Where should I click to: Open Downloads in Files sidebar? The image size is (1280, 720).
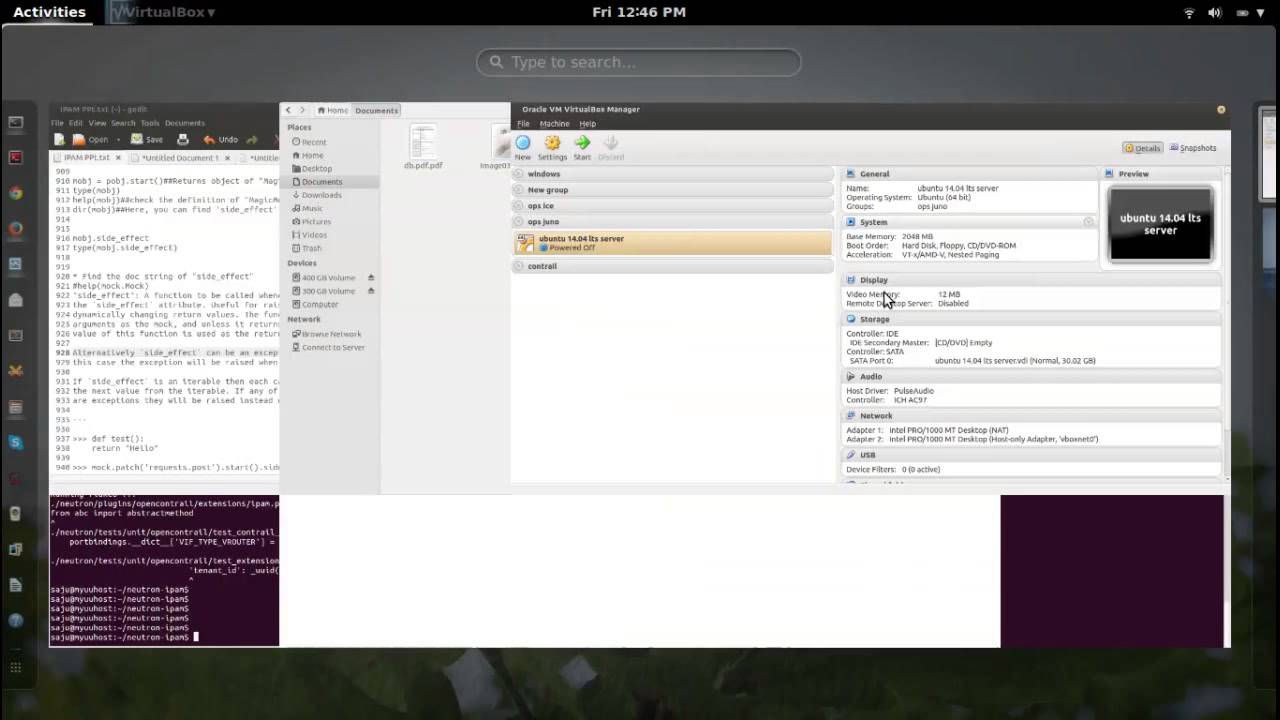321,195
